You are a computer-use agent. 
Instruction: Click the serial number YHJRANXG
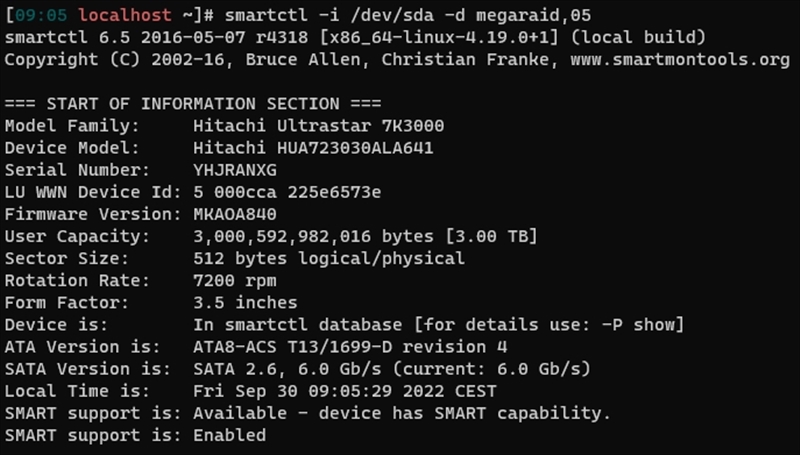[235, 170]
